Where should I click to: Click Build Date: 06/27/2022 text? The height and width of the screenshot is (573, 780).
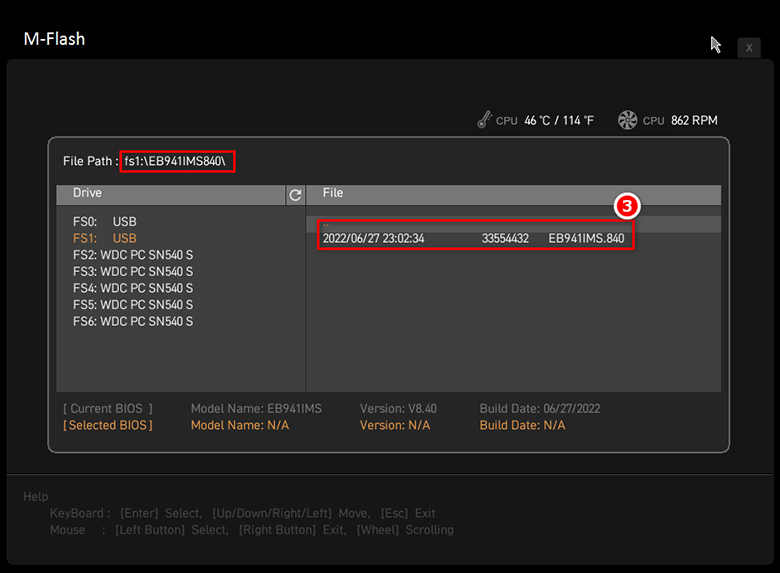click(540, 409)
